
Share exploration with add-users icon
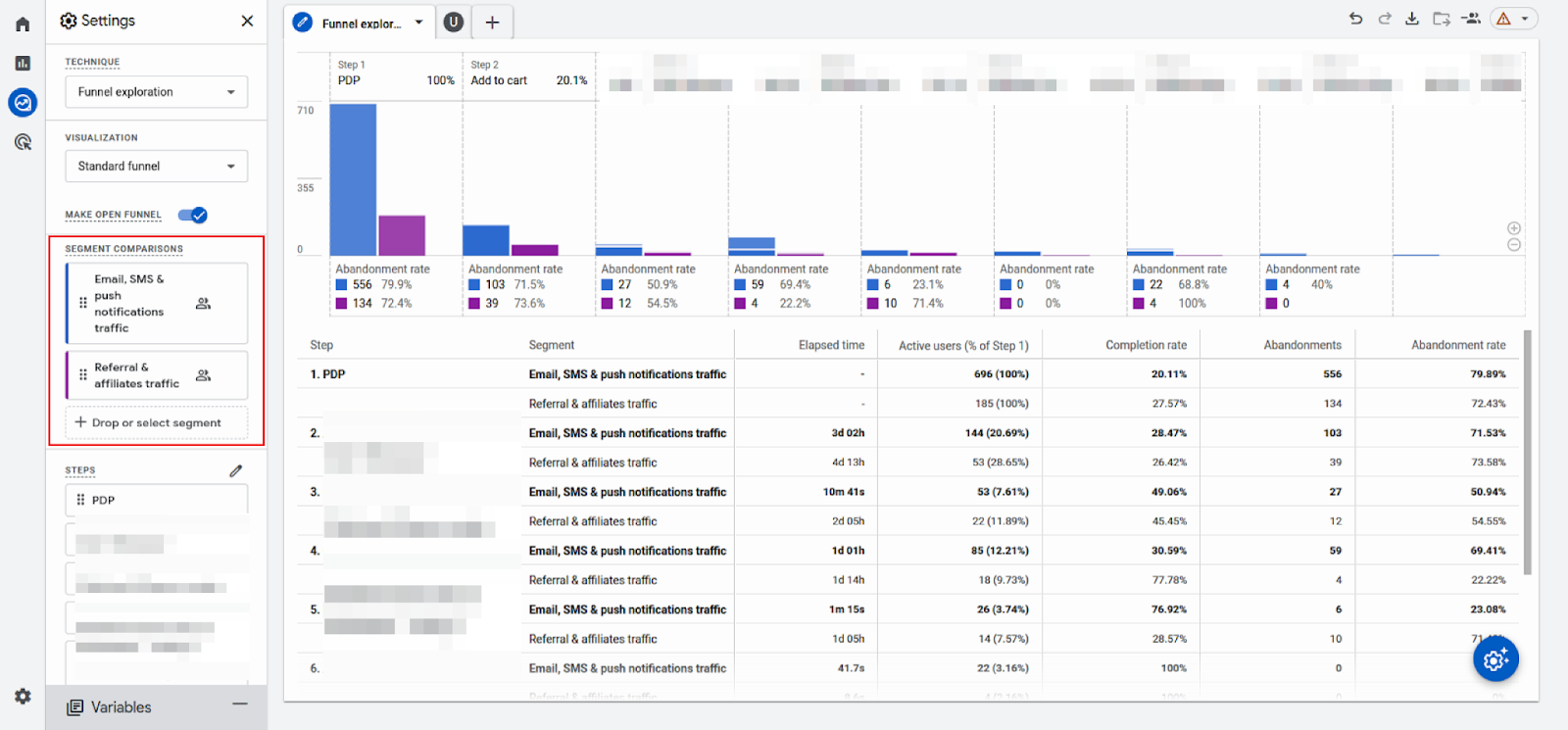pos(1470,19)
